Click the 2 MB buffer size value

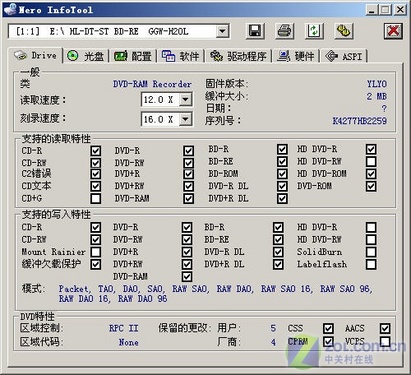[x=377, y=96]
